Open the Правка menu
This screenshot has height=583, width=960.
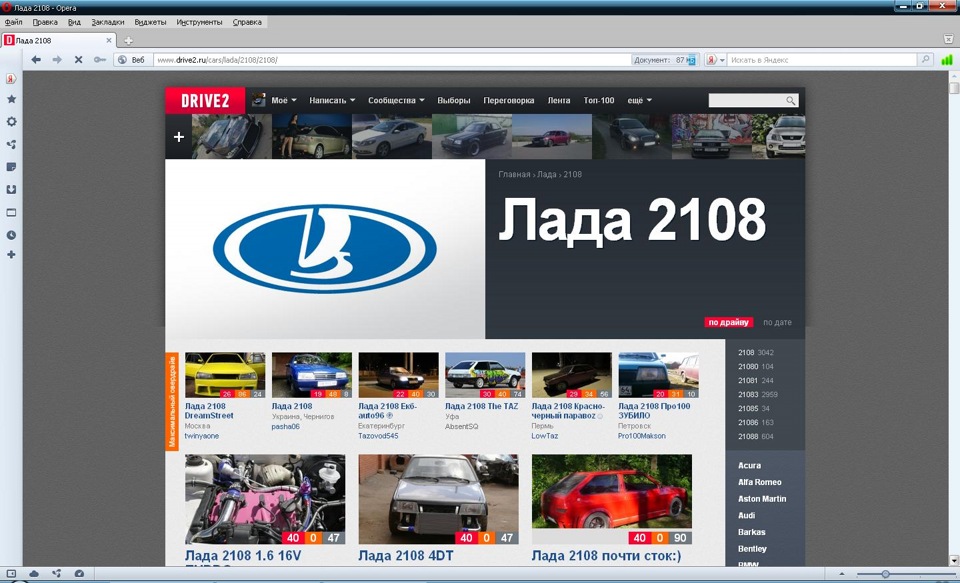coord(45,22)
